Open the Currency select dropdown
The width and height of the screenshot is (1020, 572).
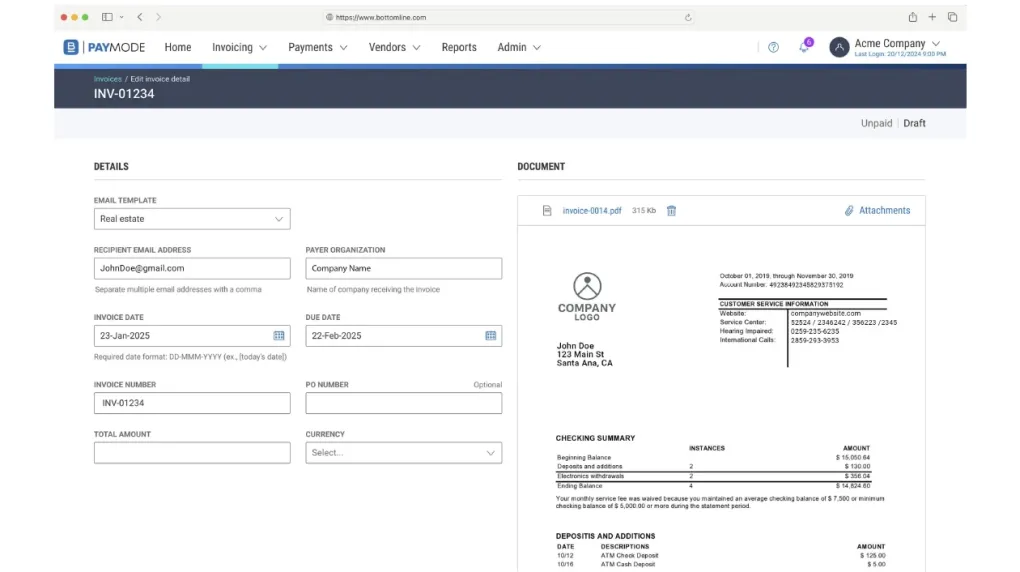click(x=403, y=453)
